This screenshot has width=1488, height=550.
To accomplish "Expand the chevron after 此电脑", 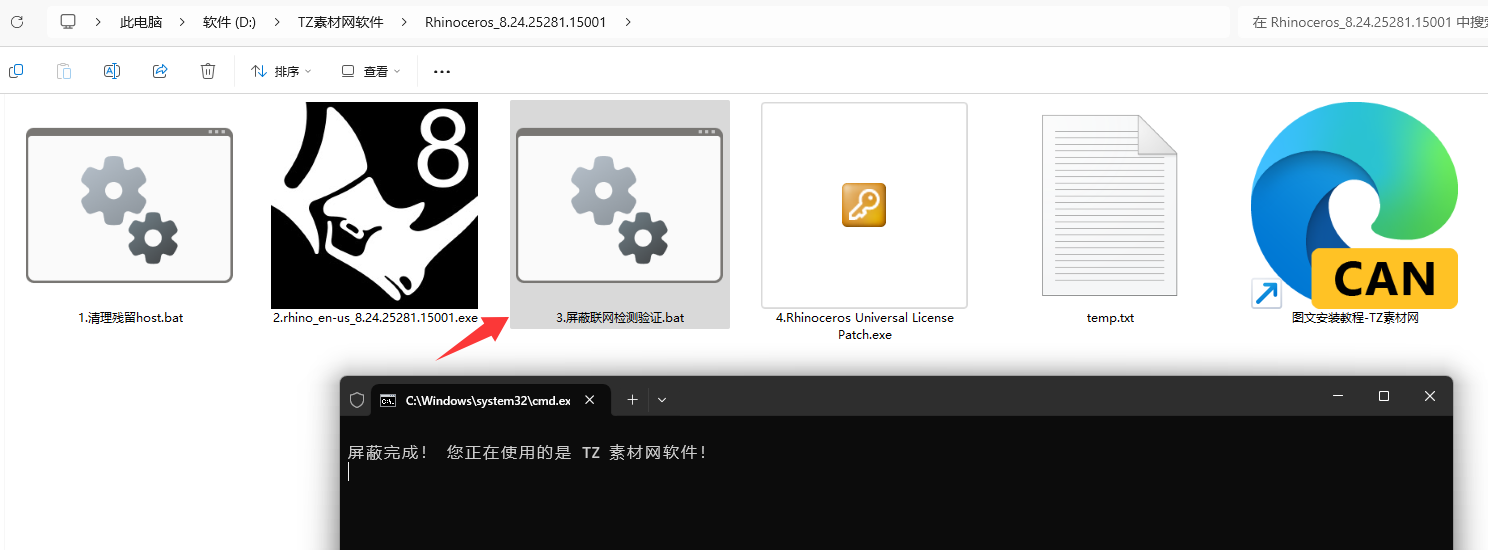I will pos(181,21).
